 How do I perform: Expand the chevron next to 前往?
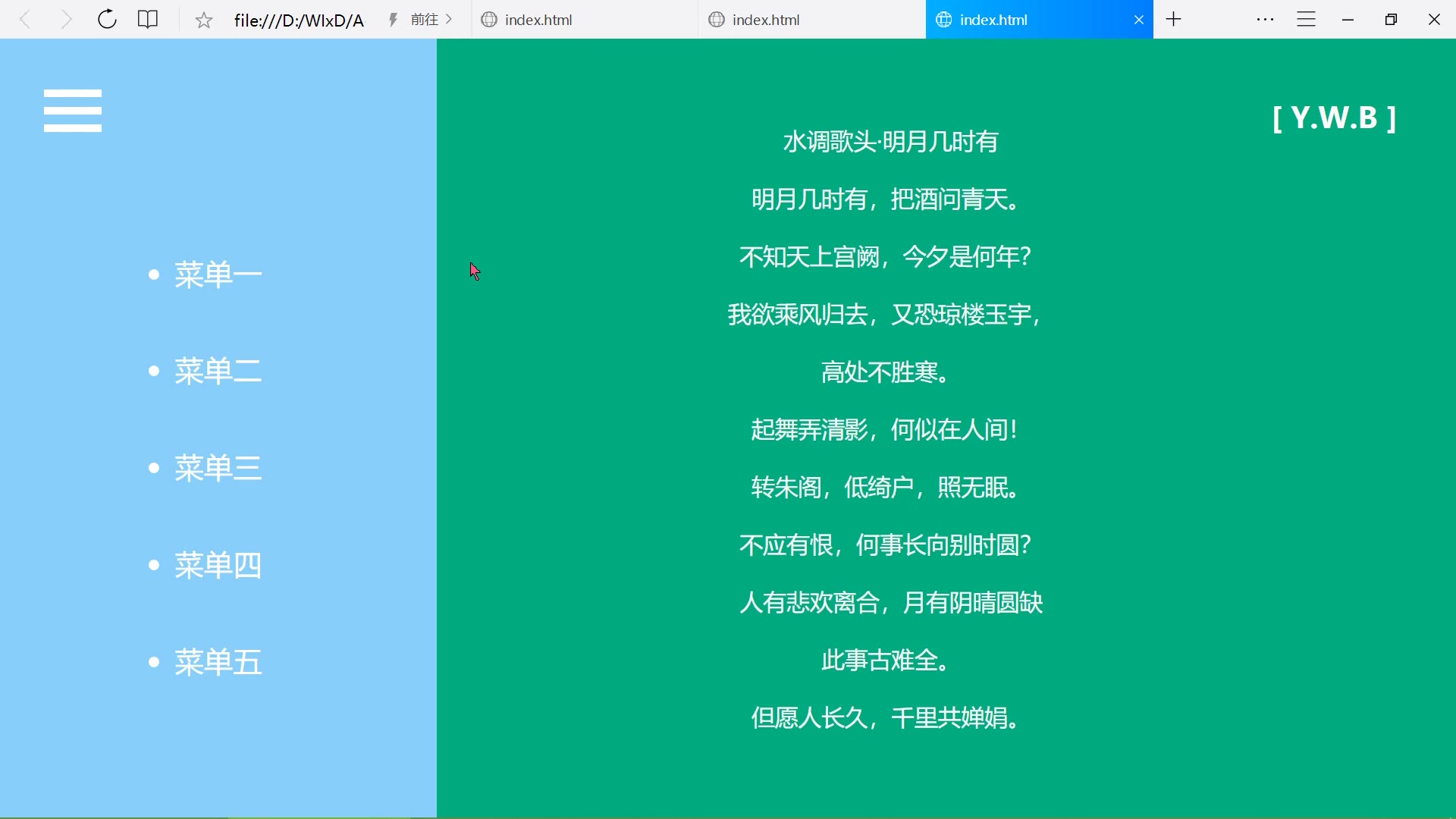tap(449, 19)
